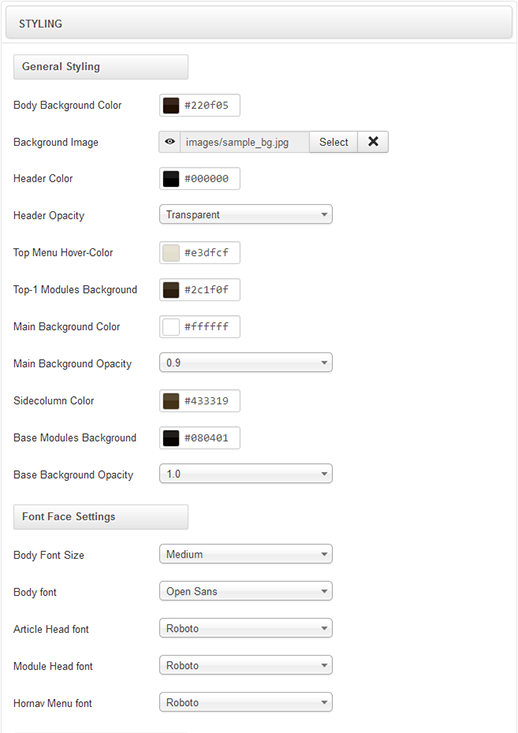
Task: Expand Main Background Opacity dropdown
Action: coord(246,363)
